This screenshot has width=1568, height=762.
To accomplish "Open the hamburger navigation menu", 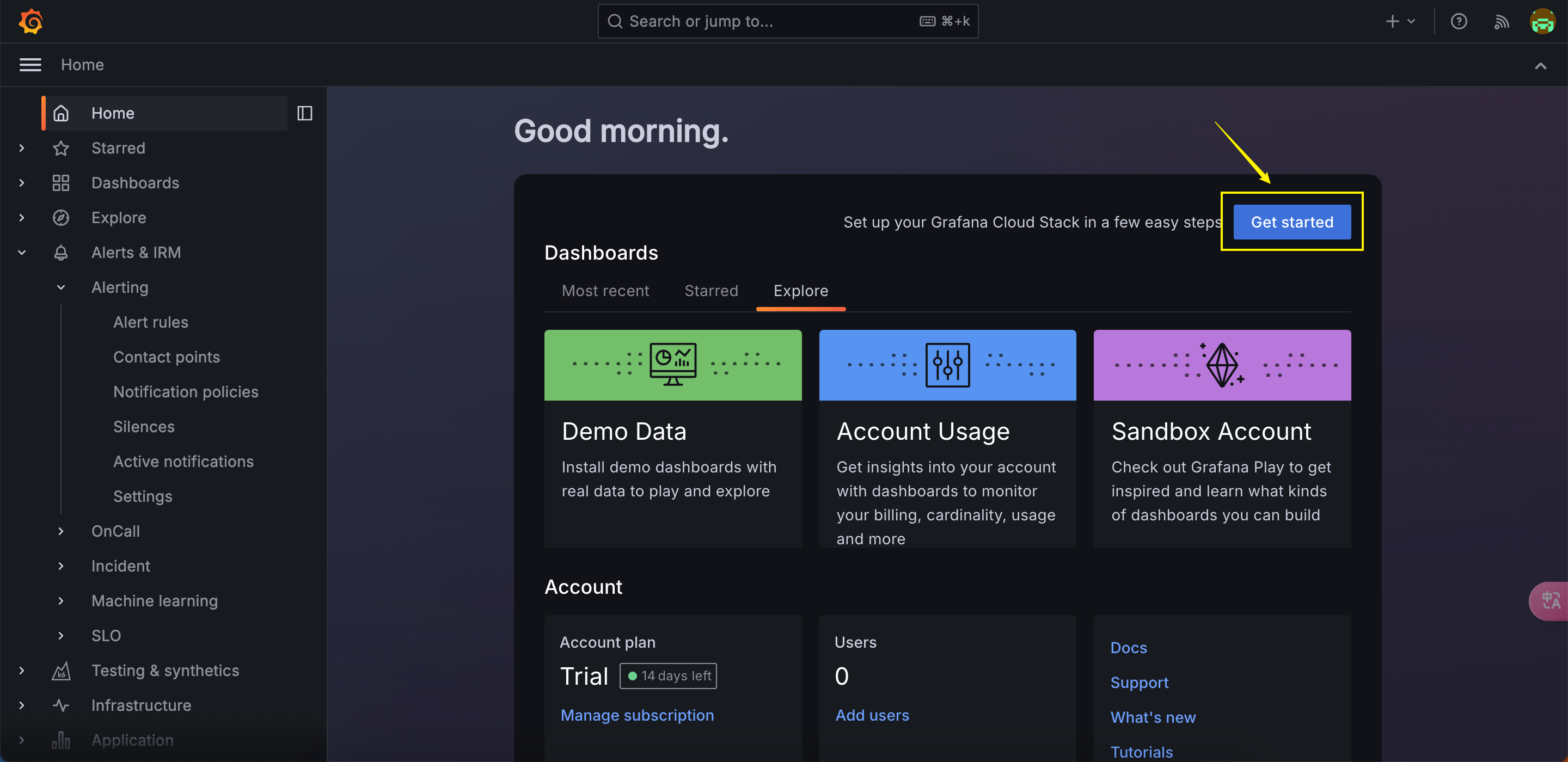I will [30, 65].
